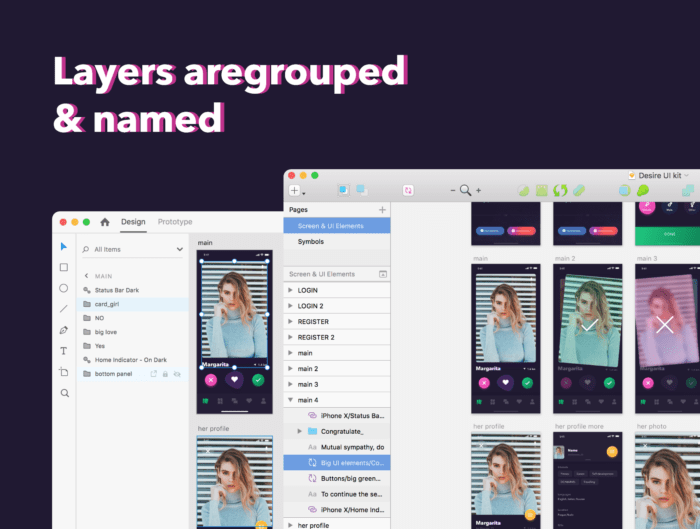Go back from MAIN layer group

(x=87, y=276)
